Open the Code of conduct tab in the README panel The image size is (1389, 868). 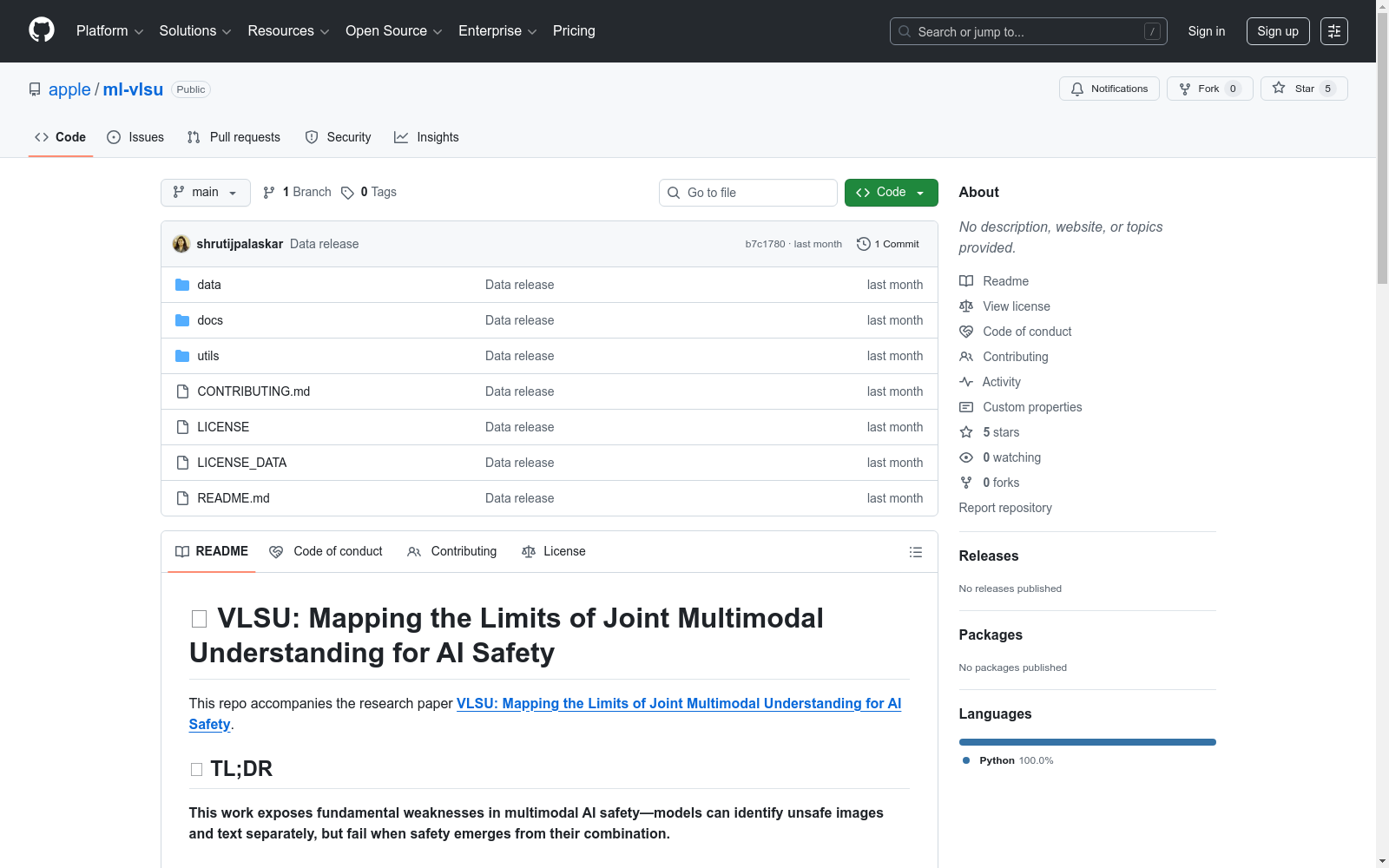326,551
